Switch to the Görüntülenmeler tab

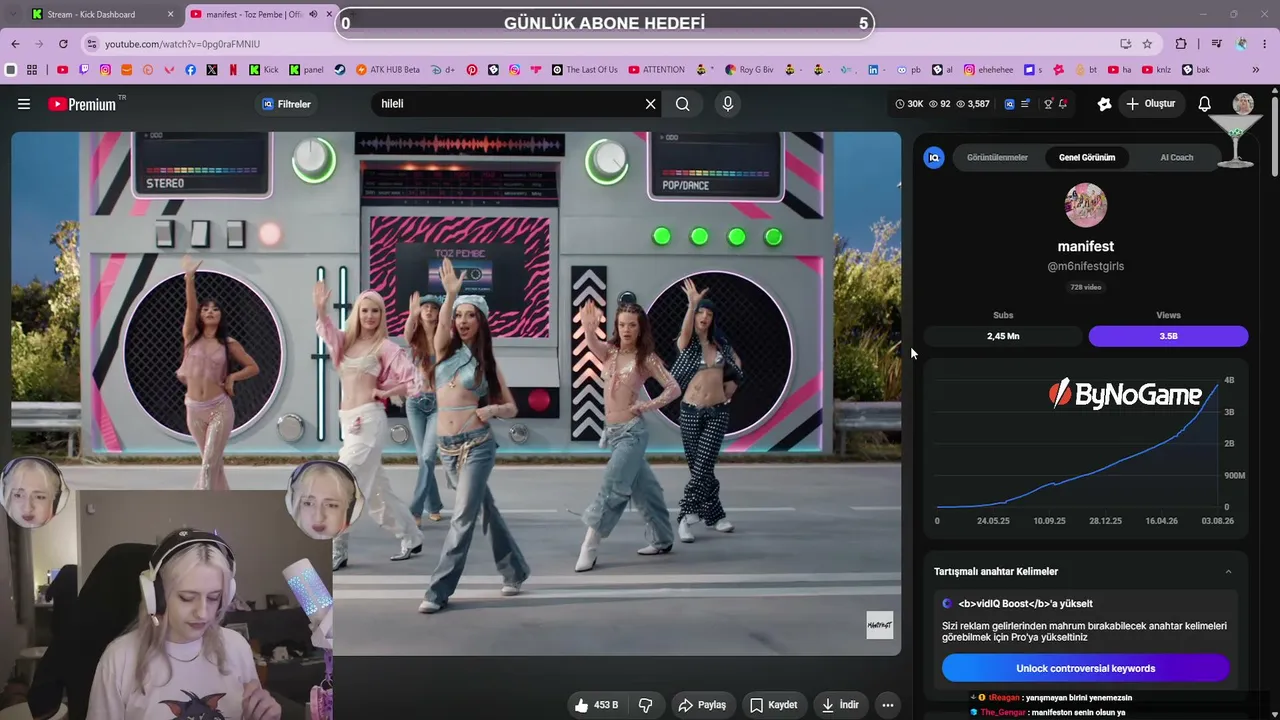click(997, 157)
